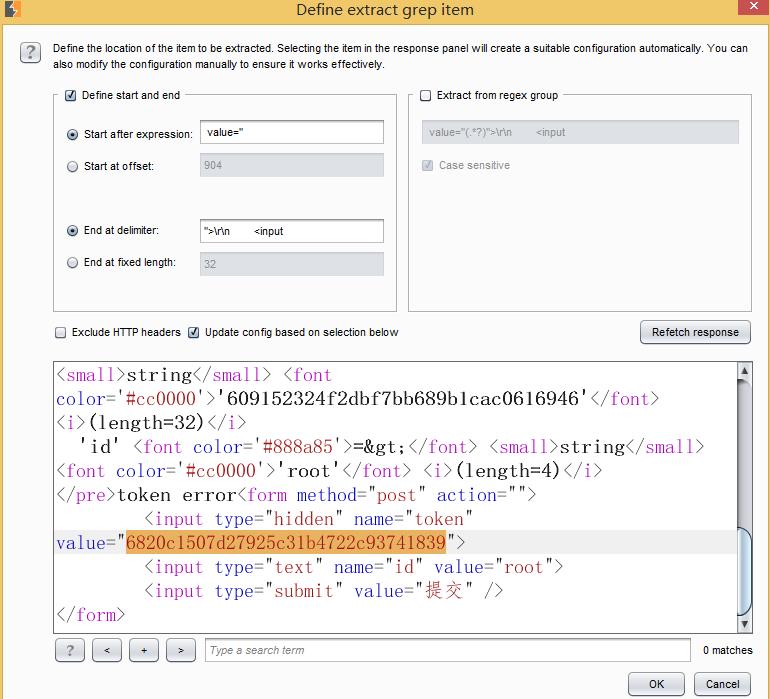The image size is (770, 699).
Task: Go to previous search match arrow button
Action: point(106,650)
